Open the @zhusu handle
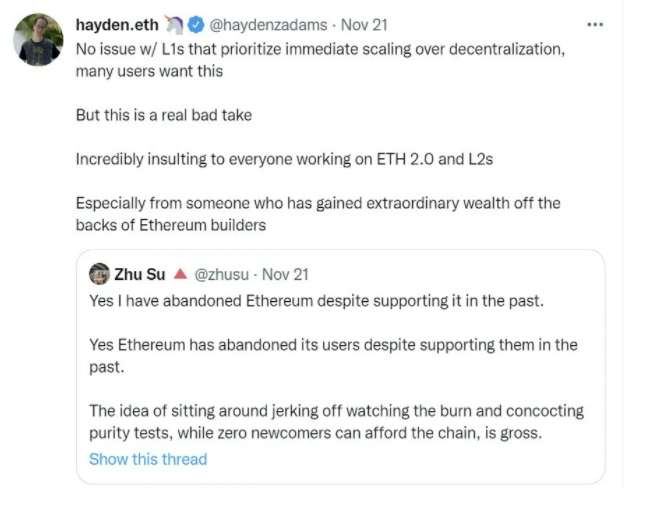Image resolution: width=661 pixels, height=506 pixels. point(222,275)
